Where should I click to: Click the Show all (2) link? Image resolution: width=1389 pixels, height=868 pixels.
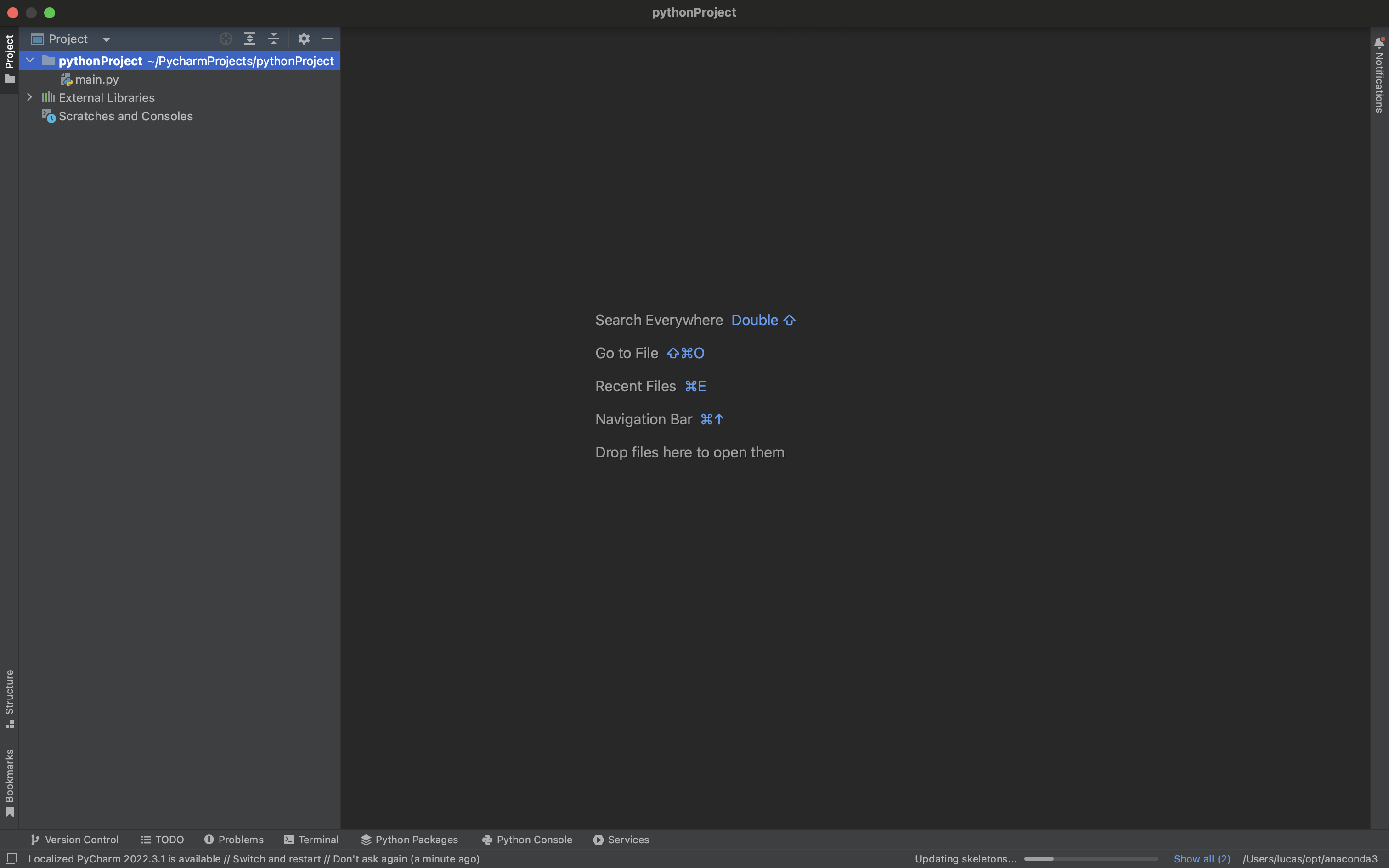click(1201, 859)
